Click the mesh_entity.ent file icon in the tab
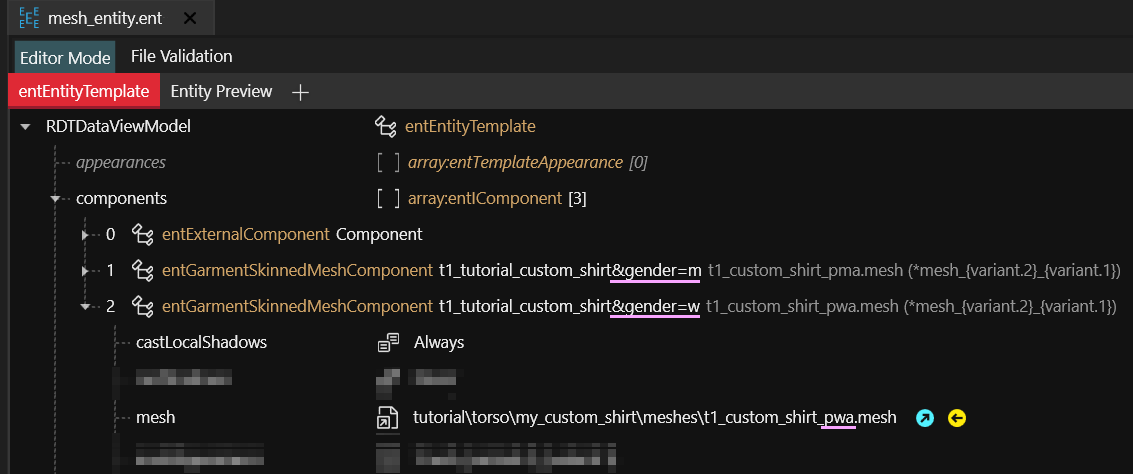The width and height of the screenshot is (1133, 474). pos(30,17)
